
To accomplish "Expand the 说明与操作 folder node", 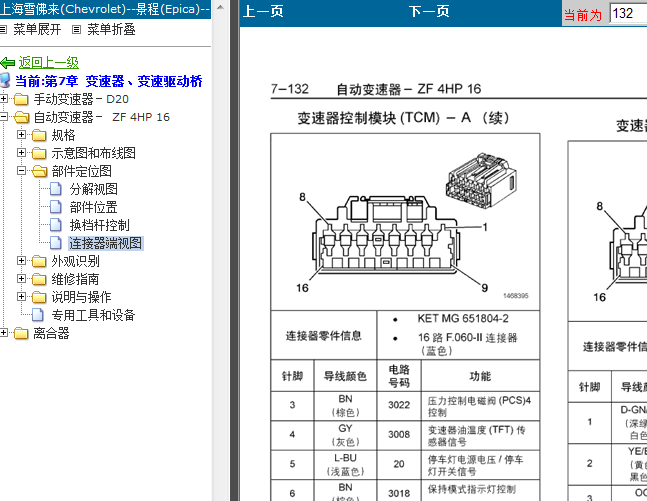I will (21, 296).
